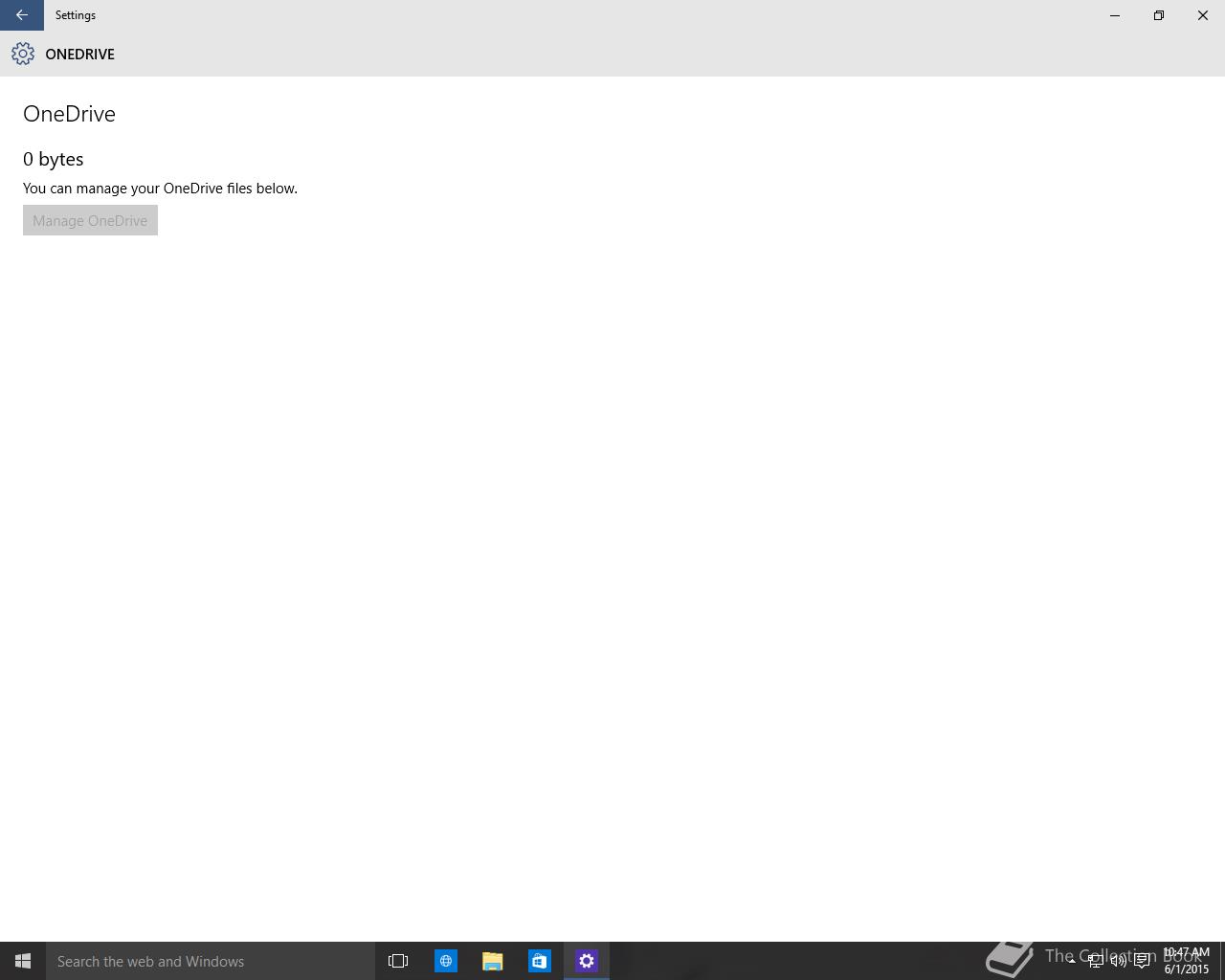Click the 'OneDrive' page heading
Image resolution: width=1225 pixels, height=980 pixels.
[x=69, y=114]
